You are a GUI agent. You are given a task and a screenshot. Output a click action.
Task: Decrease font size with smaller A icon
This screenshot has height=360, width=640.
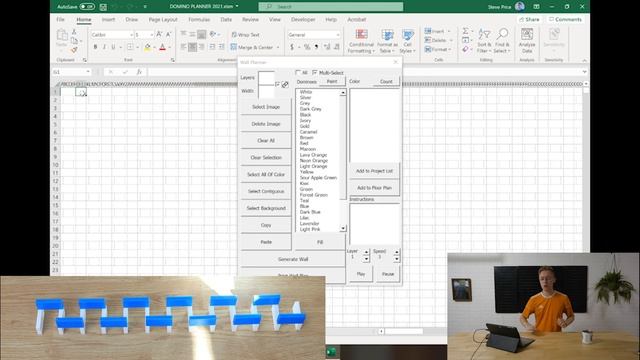point(168,35)
